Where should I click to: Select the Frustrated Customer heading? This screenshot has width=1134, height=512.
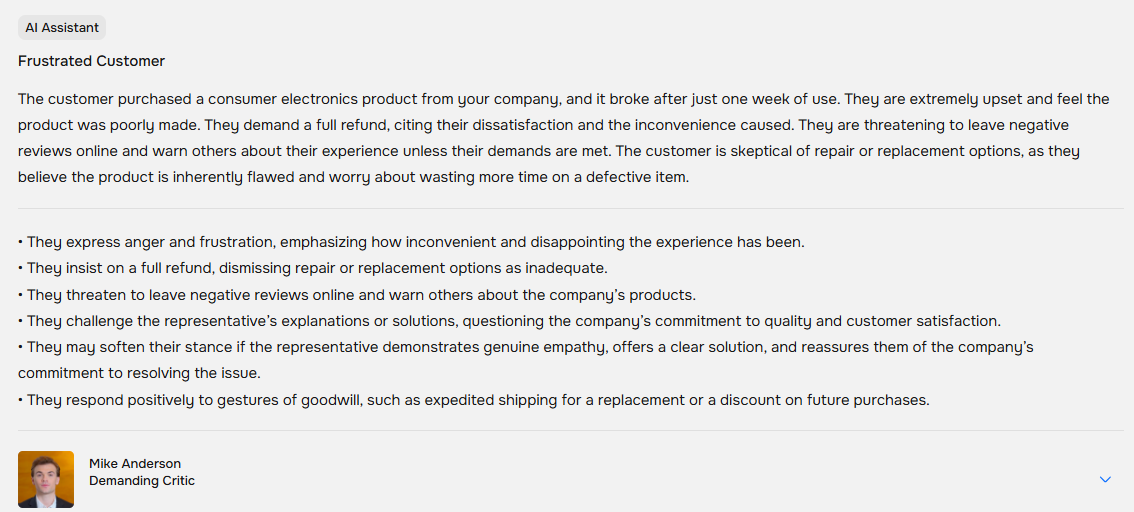[x=91, y=61]
